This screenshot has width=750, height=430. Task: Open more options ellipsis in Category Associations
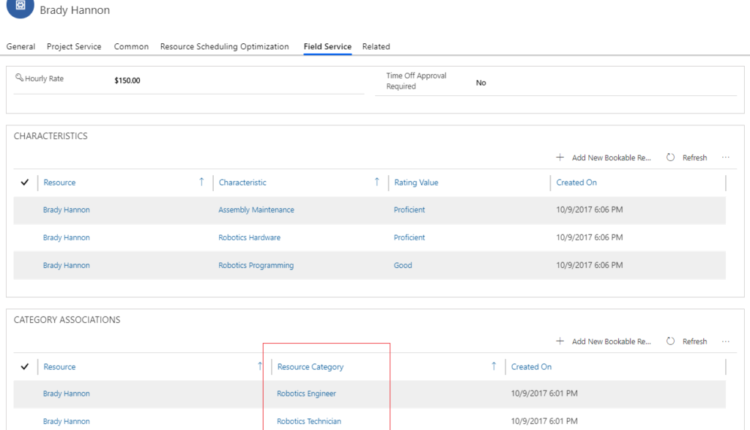point(725,342)
